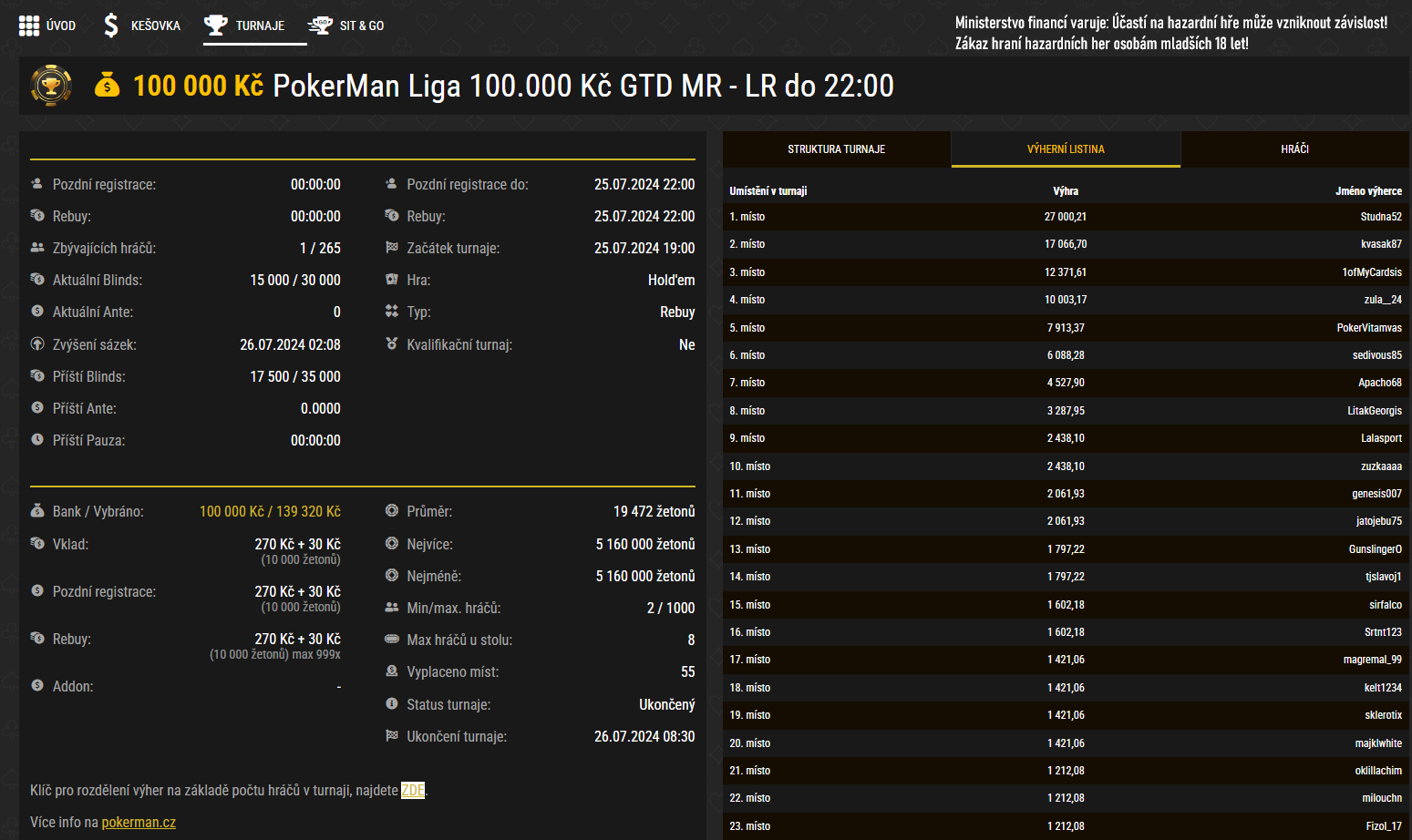Click winner name Gunslinger0
Viewport: 1412px width, 840px height.
[1376, 549]
